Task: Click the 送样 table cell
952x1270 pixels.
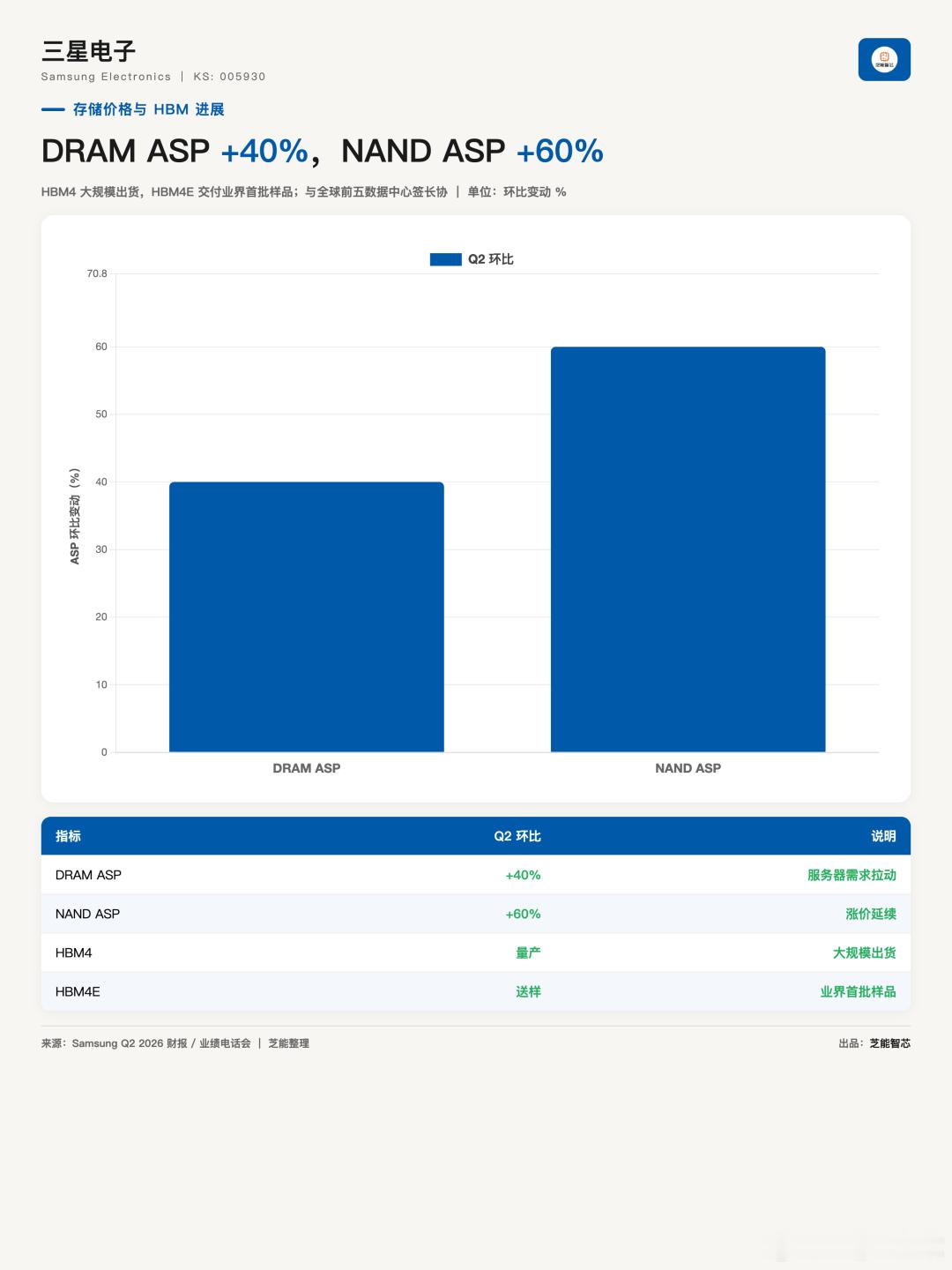Action: pyautogui.click(x=528, y=991)
